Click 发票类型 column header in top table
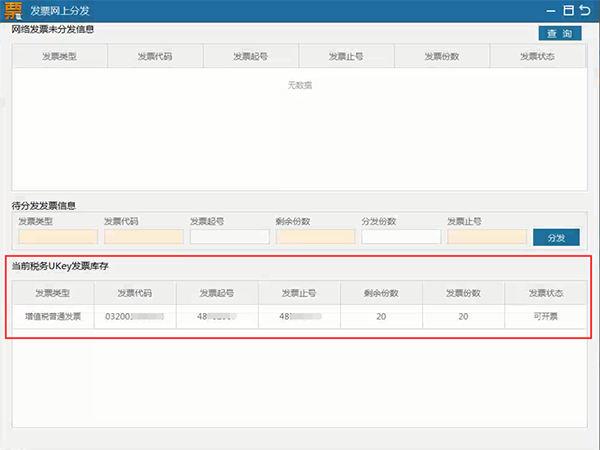Screen dimensions: 600x450 59,57
